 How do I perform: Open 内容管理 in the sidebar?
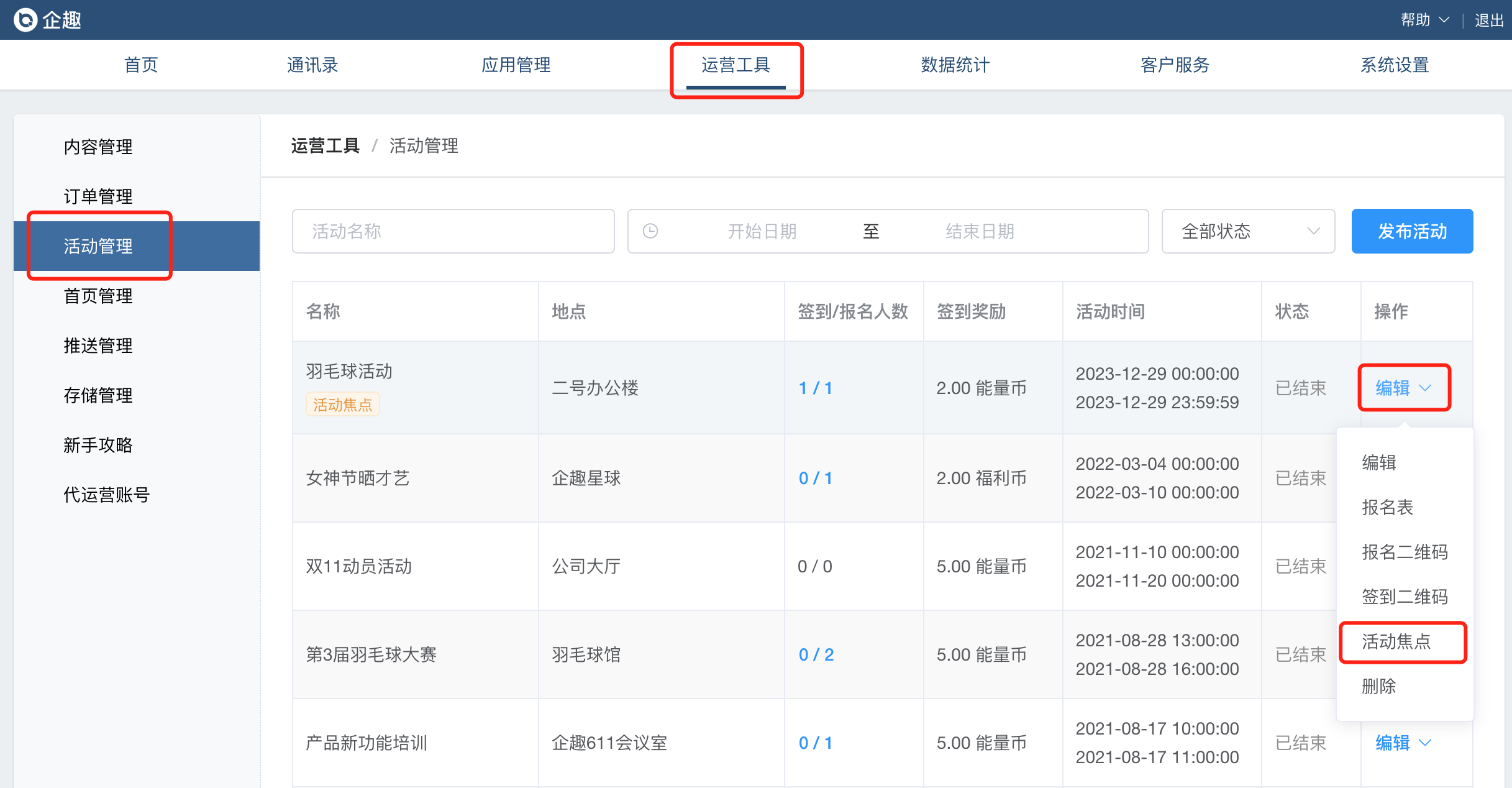click(98, 147)
